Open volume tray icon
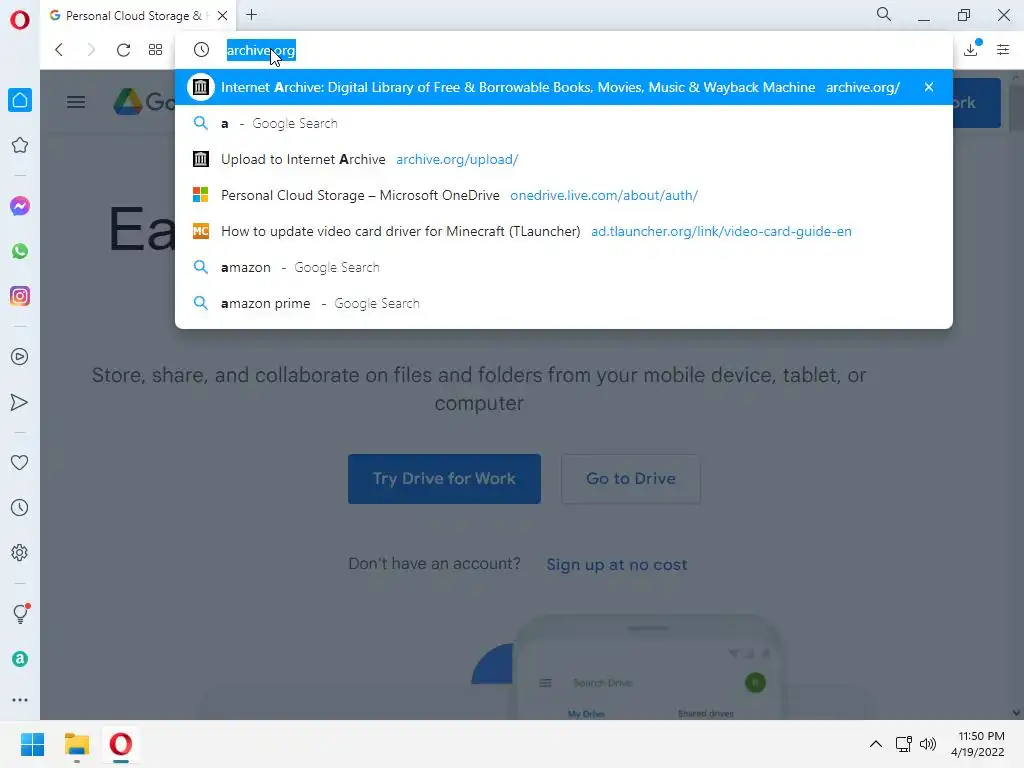The image size is (1024, 768). click(927, 744)
